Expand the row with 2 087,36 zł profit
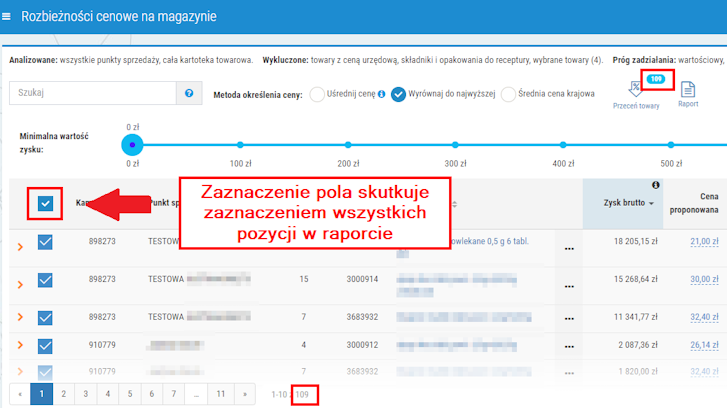Screen dimensions: 727x408 (20, 346)
